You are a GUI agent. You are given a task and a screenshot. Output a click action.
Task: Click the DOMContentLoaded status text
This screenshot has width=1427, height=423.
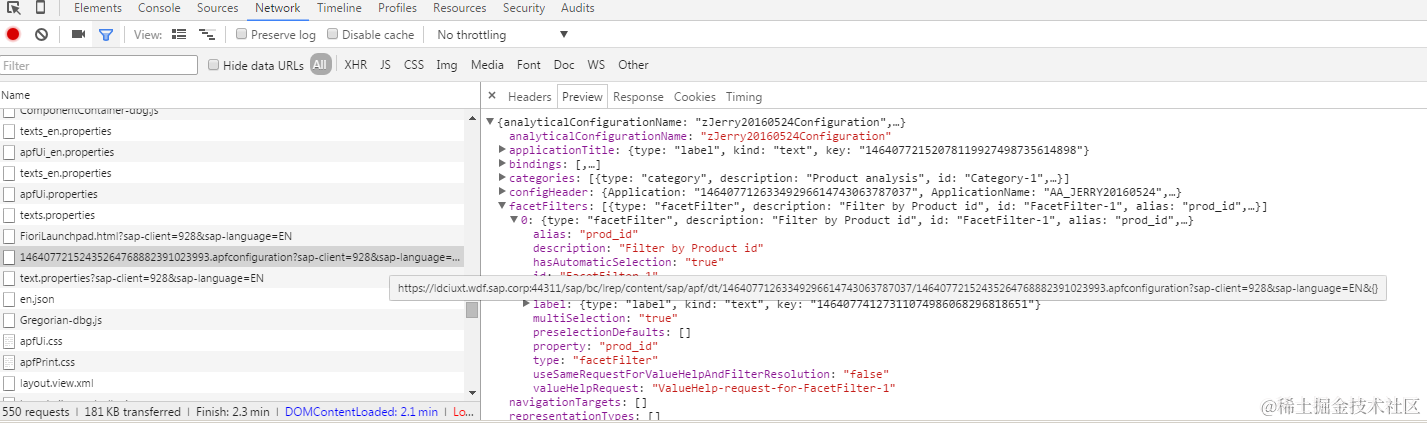coord(361,412)
